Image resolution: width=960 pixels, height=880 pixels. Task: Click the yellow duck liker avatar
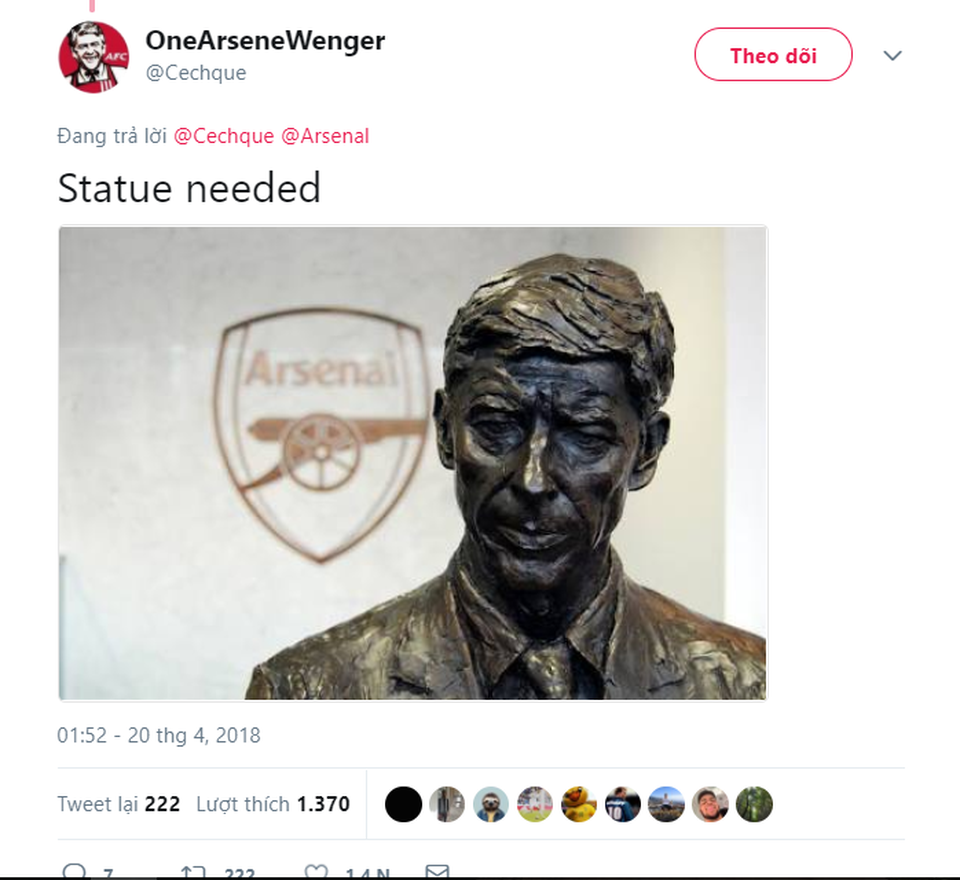coord(578,804)
